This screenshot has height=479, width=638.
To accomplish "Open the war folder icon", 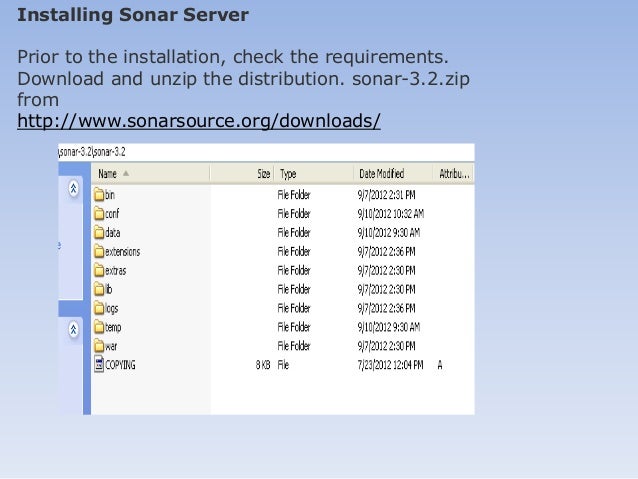I will [x=99, y=346].
